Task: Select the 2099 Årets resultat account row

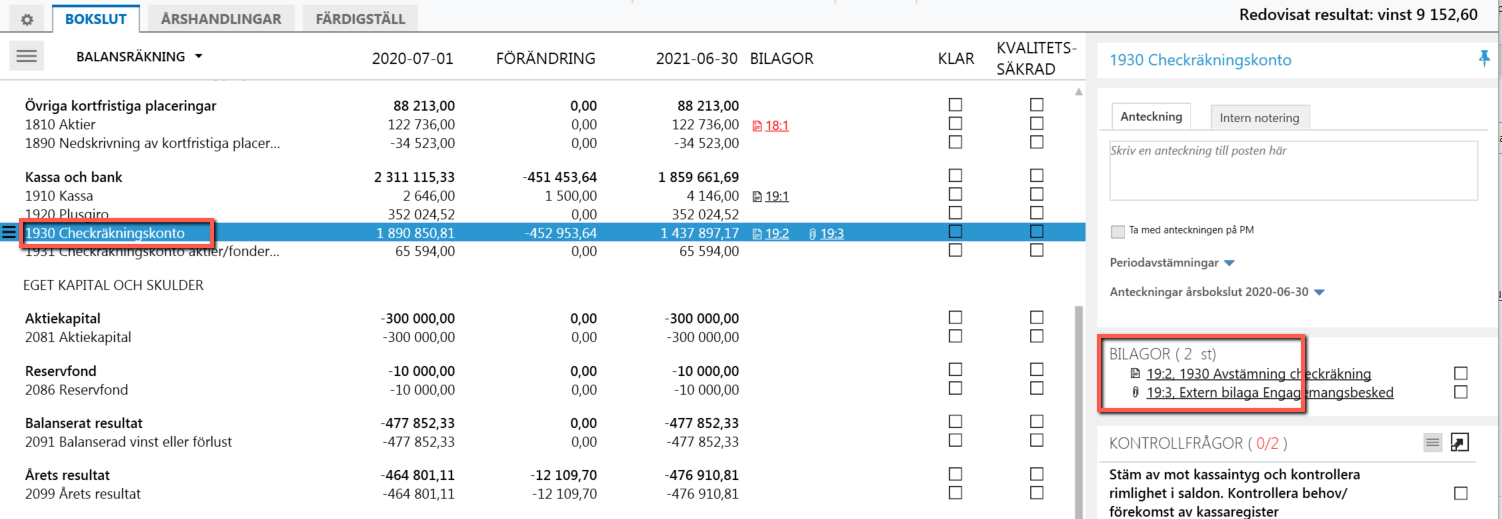Action: [x=540, y=494]
